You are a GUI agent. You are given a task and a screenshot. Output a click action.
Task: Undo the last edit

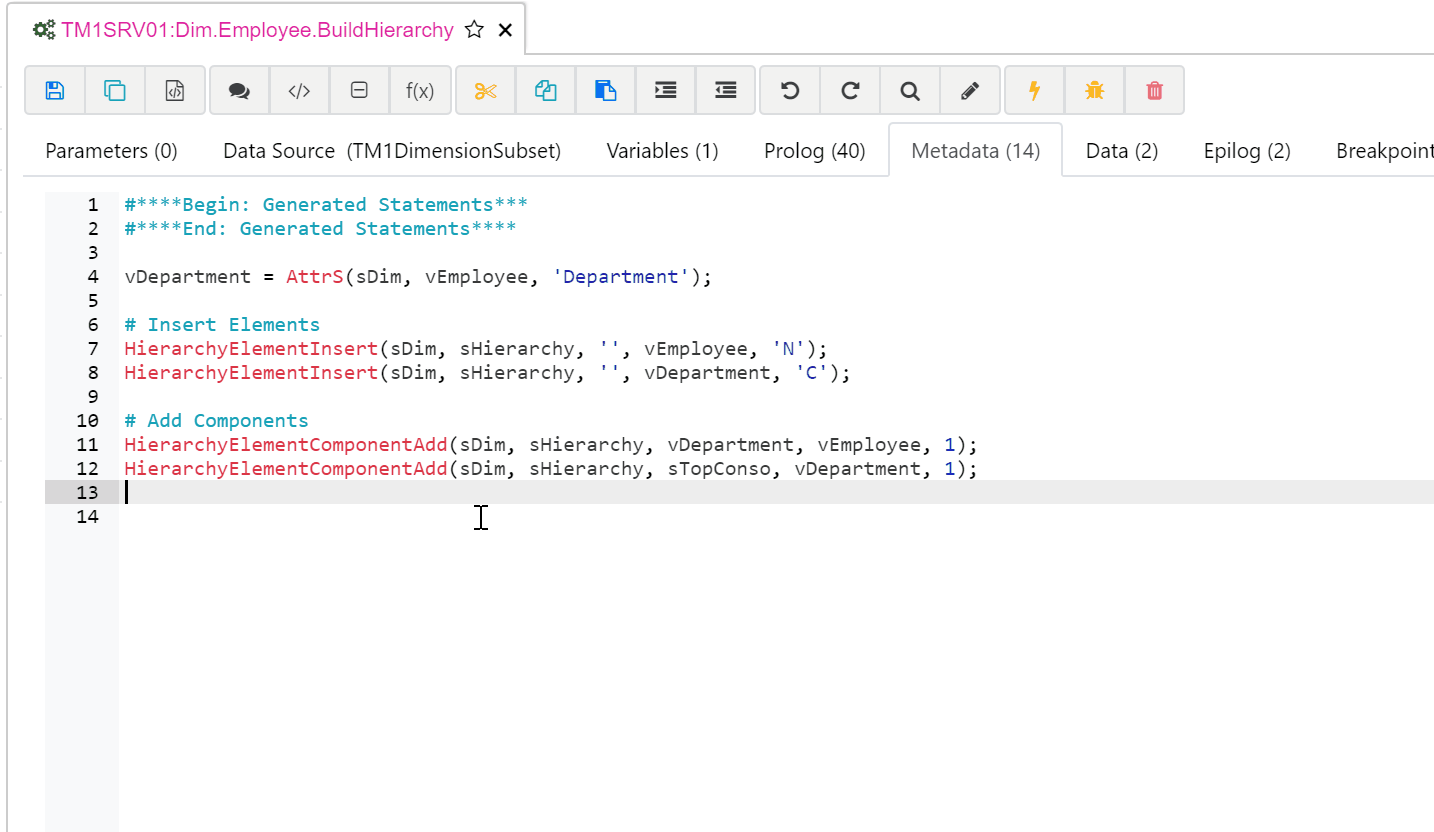(x=789, y=90)
